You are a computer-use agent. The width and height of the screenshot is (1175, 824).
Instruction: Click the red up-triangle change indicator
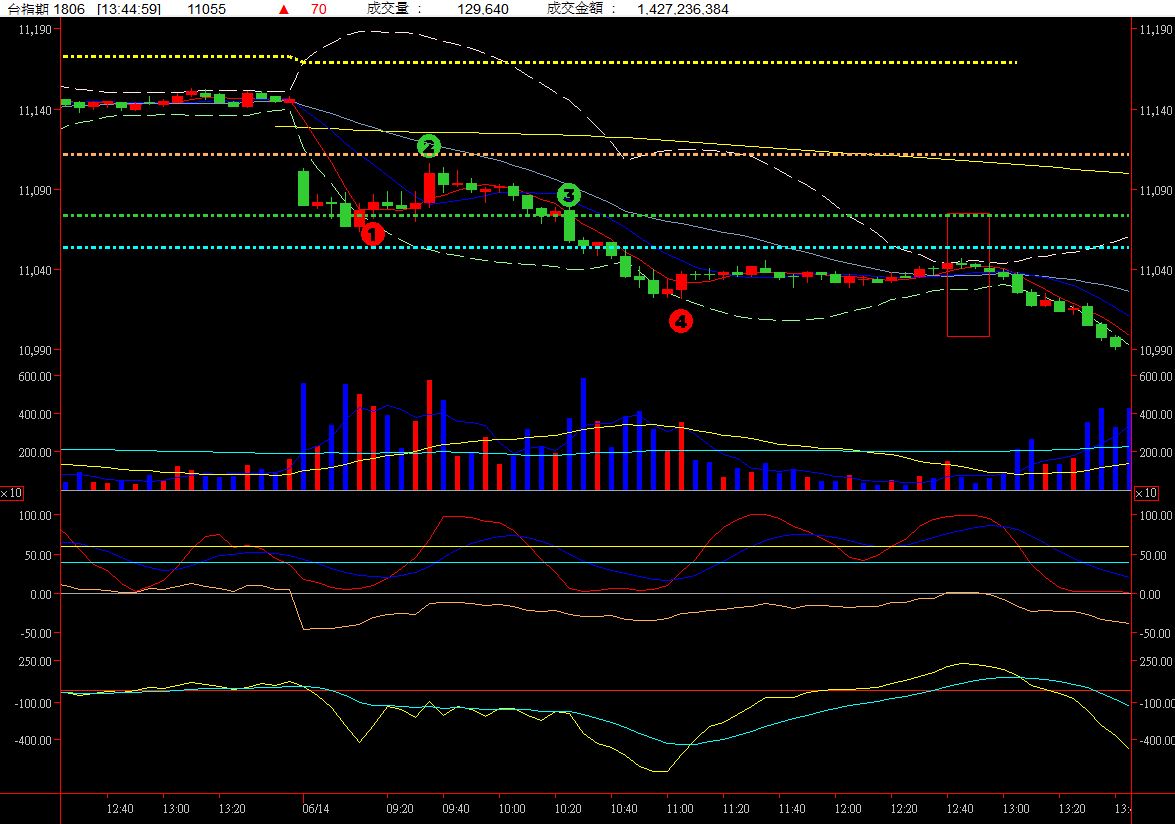tap(284, 10)
